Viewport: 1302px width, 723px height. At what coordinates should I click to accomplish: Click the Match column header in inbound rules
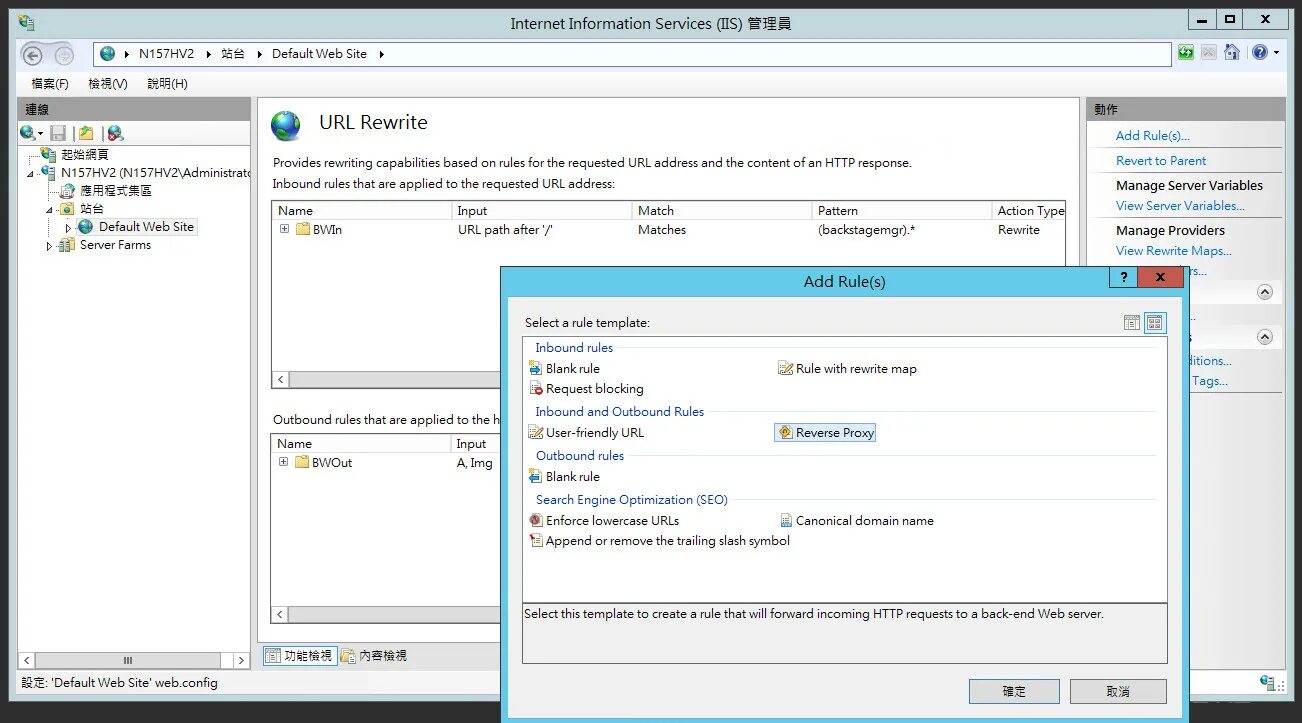pyautogui.click(x=722, y=210)
